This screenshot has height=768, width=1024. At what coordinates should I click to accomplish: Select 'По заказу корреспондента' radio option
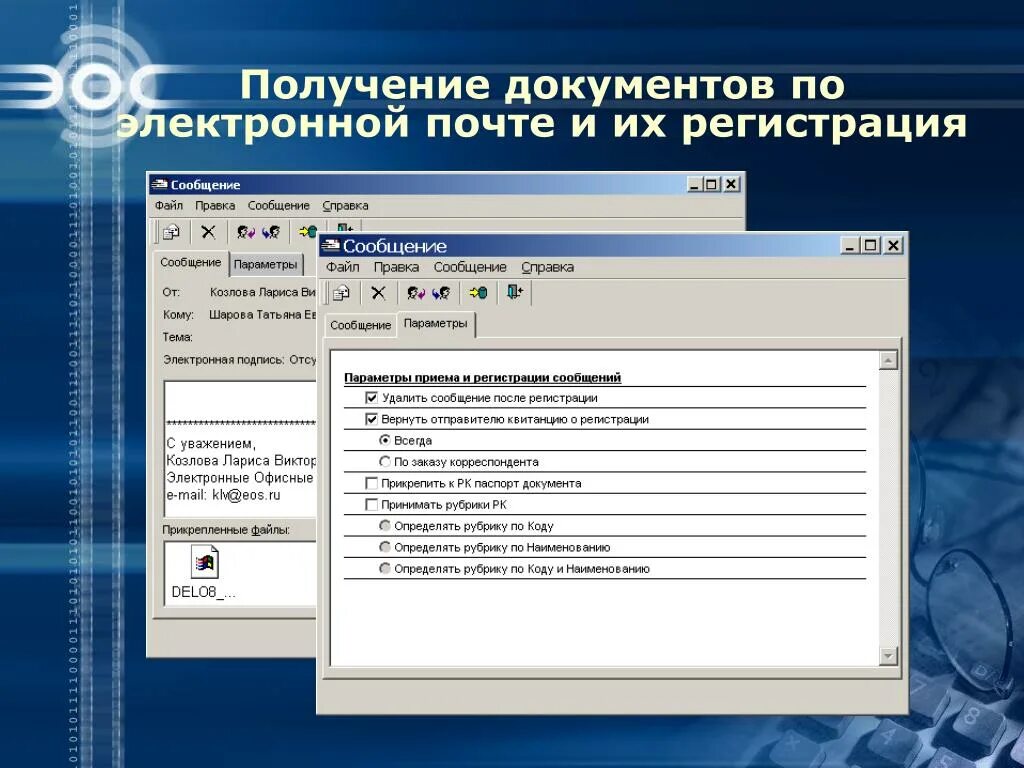click(x=385, y=462)
